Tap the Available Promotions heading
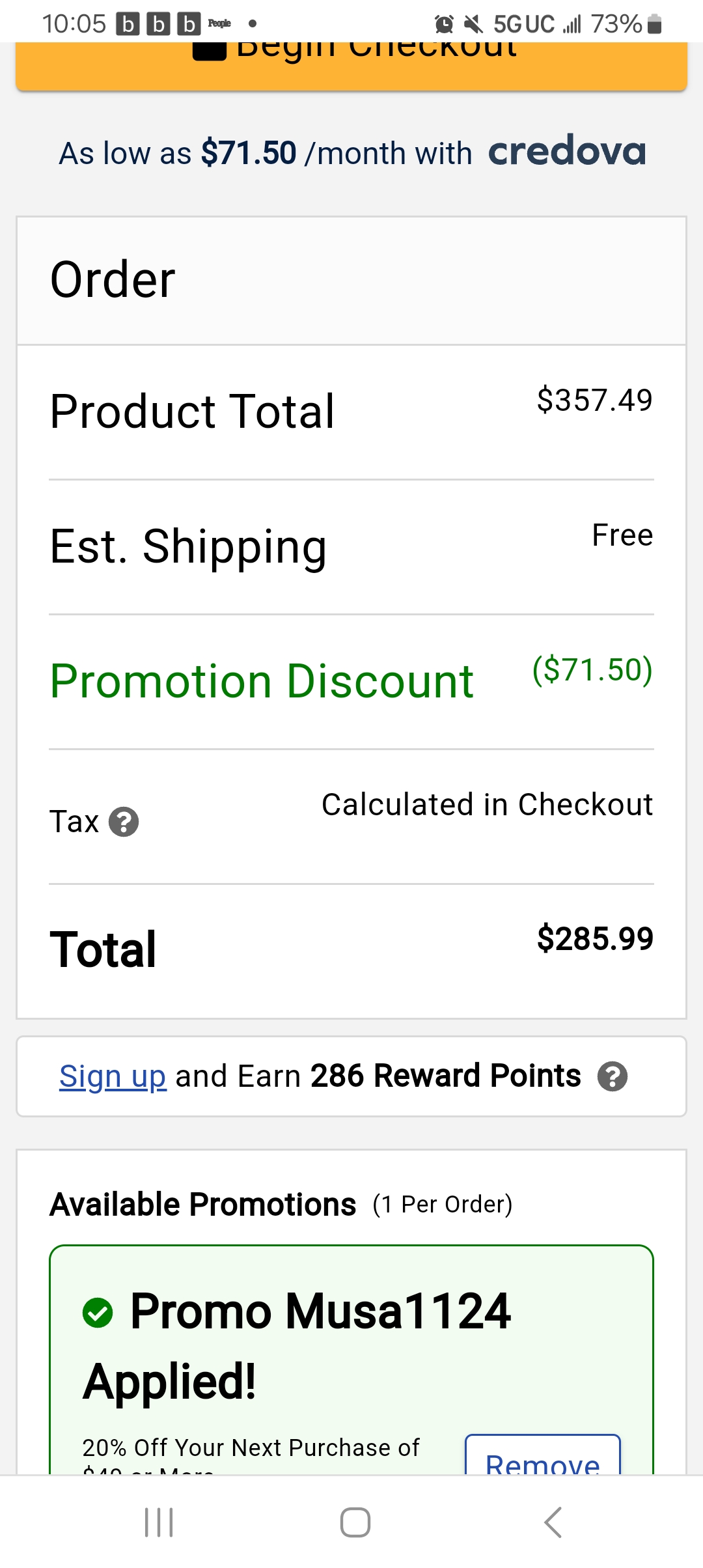 (x=203, y=1205)
